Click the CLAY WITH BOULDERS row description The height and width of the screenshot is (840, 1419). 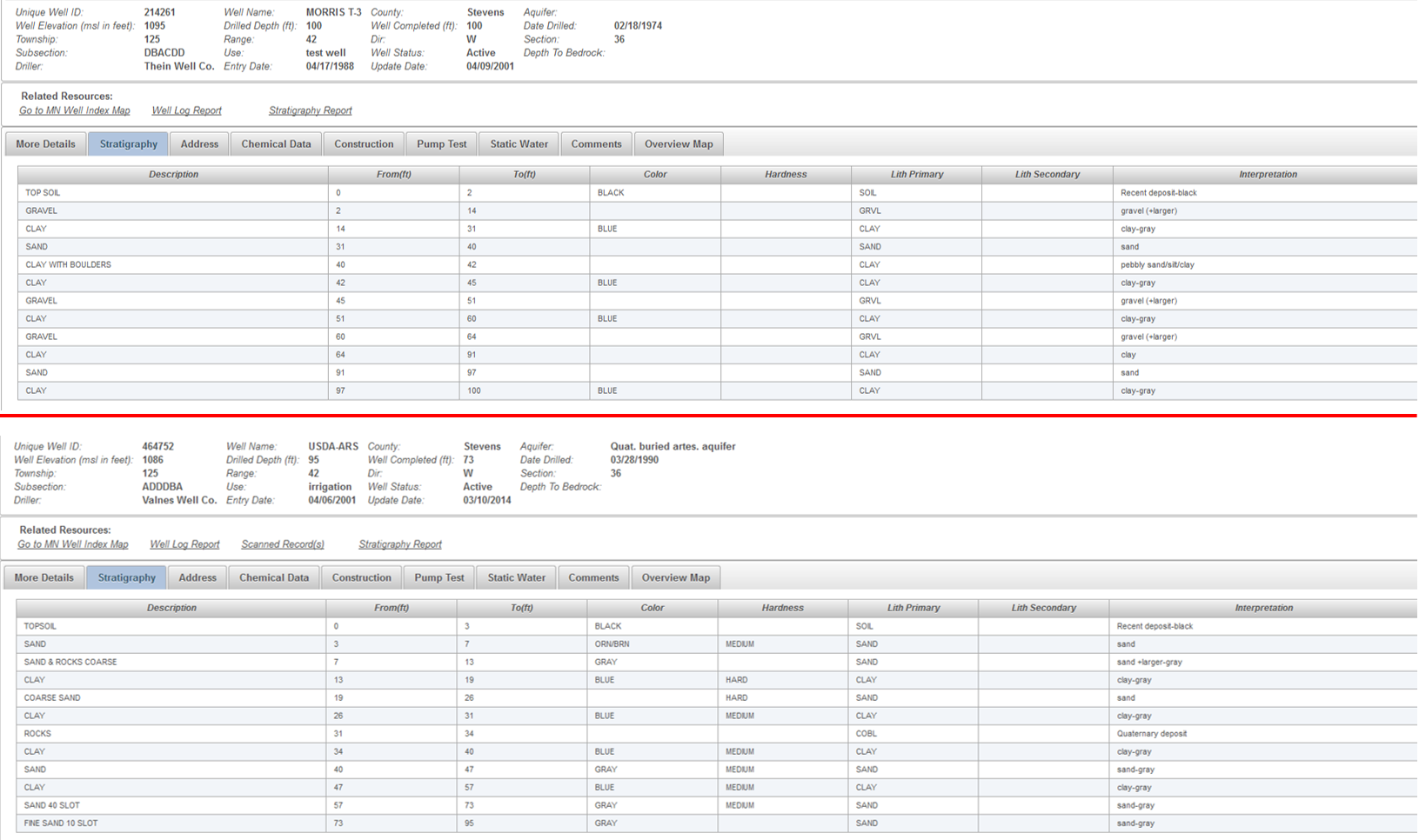pyautogui.click(x=69, y=265)
